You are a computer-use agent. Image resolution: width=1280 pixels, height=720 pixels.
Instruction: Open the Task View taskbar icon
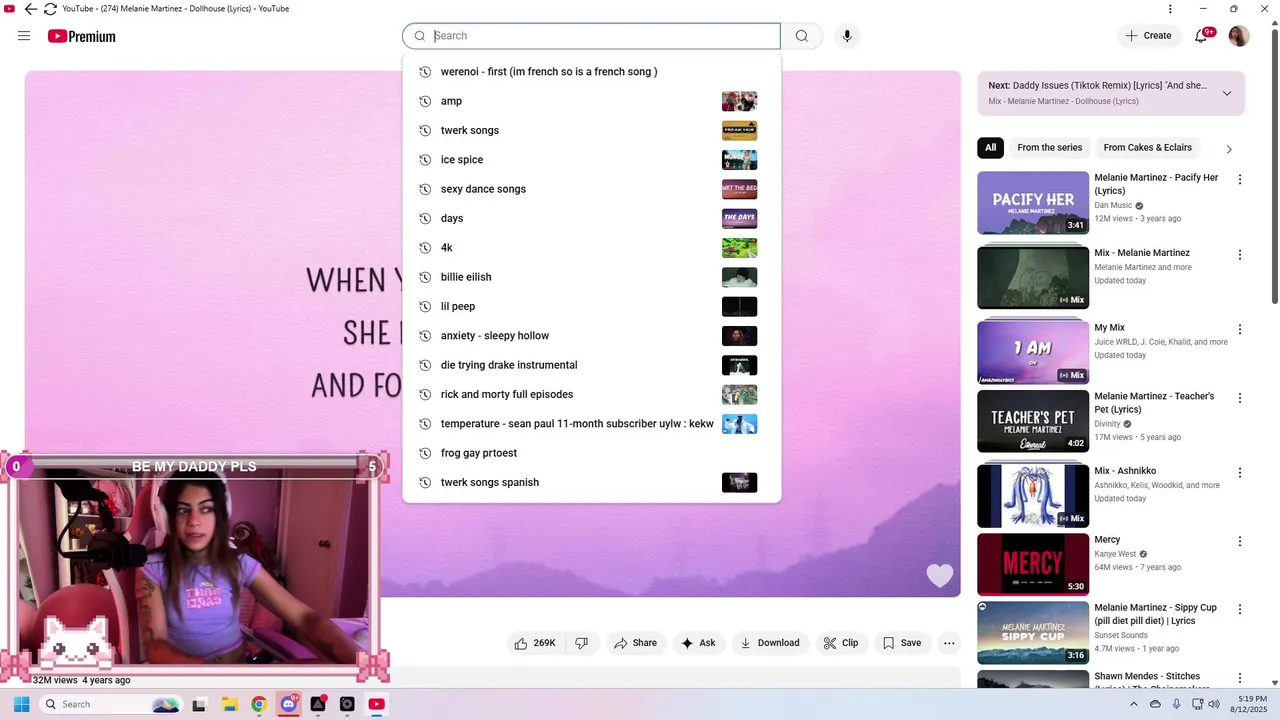(x=199, y=704)
